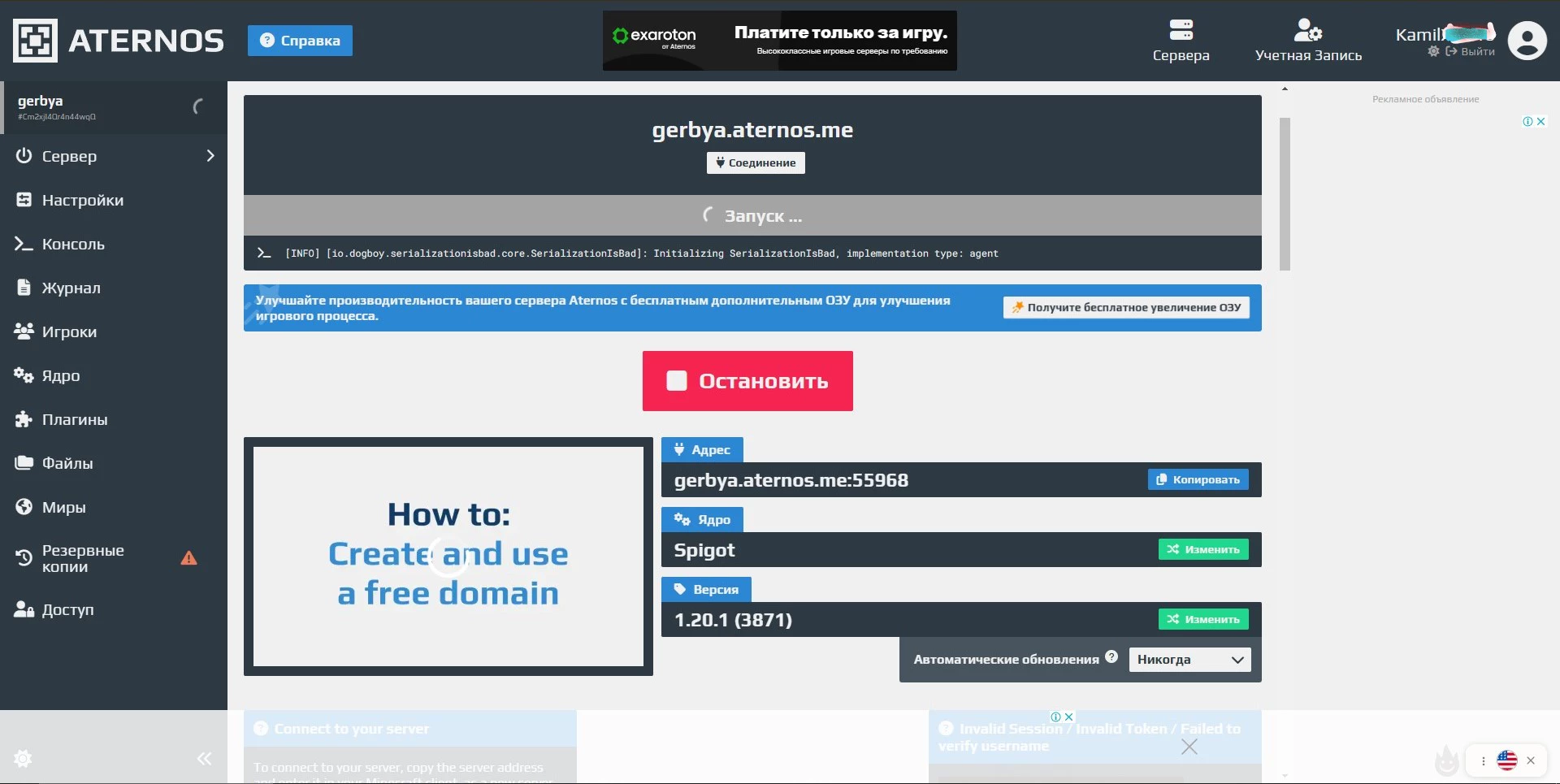Click the Запуск status bar

point(752,215)
